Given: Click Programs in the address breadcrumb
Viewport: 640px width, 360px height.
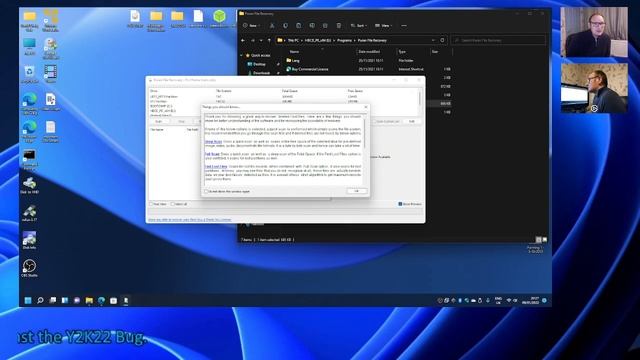Looking at the screenshot, I should [344, 40].
